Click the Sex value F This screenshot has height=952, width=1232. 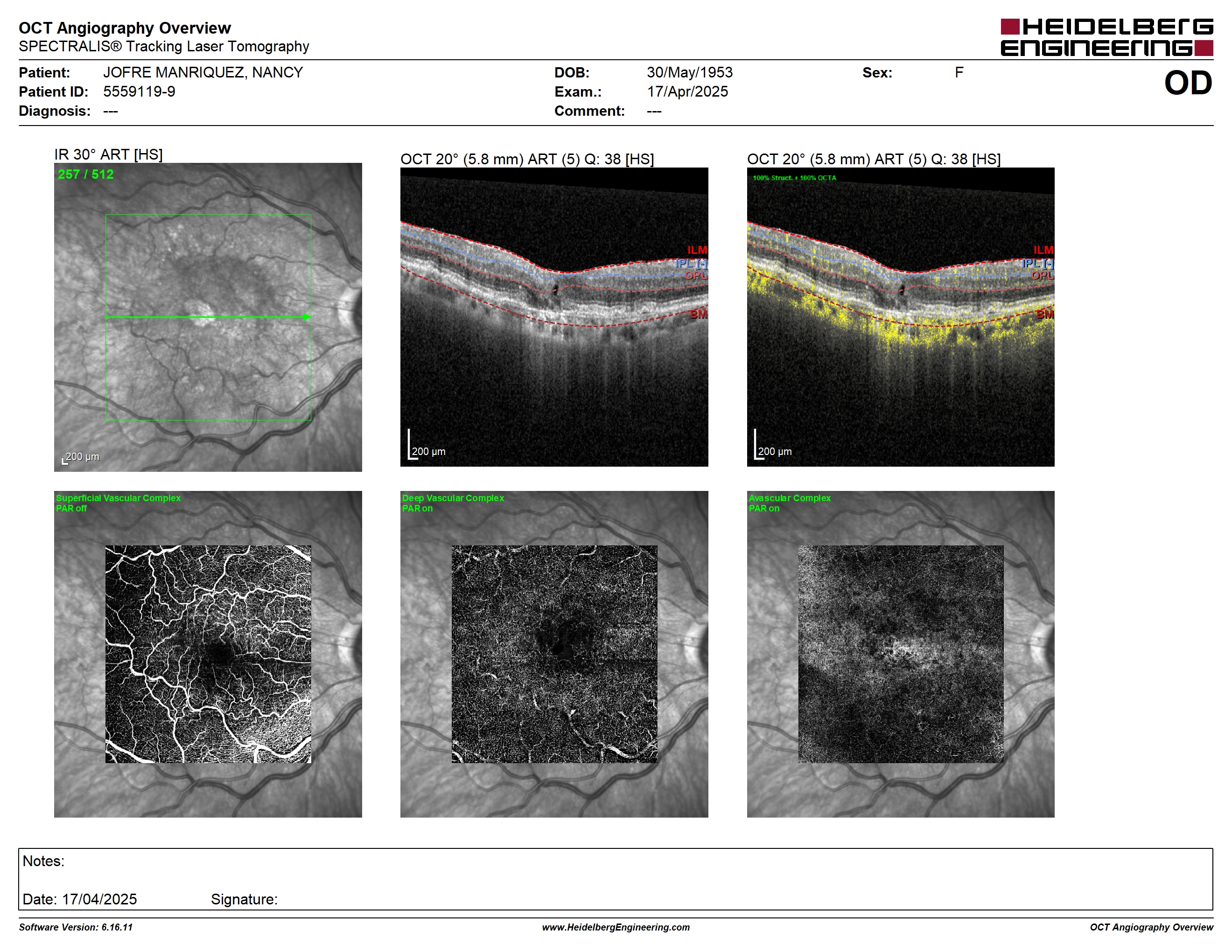[959, 72]
